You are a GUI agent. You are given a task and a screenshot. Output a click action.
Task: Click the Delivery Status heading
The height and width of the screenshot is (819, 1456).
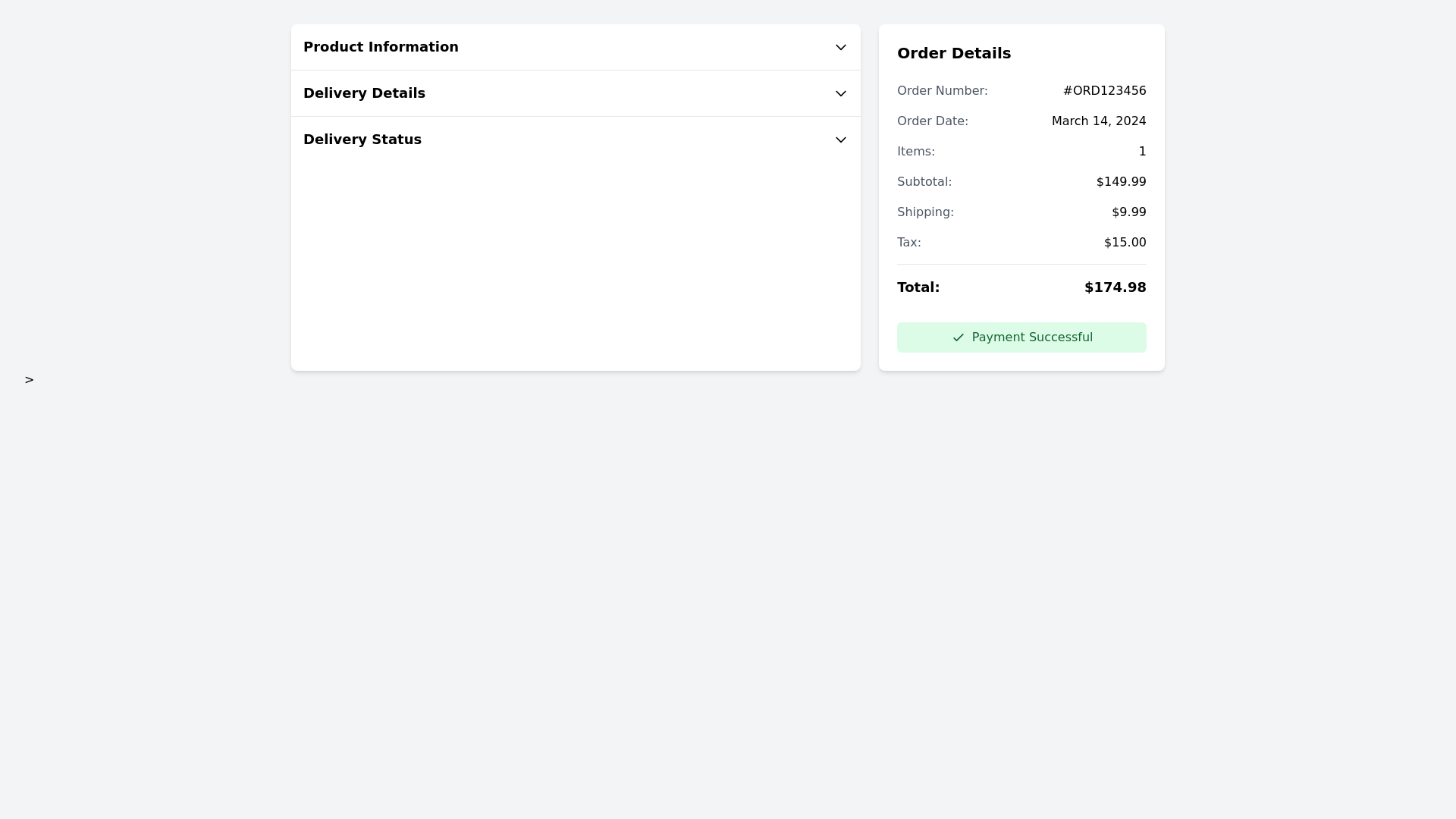(x=362, y=140)
